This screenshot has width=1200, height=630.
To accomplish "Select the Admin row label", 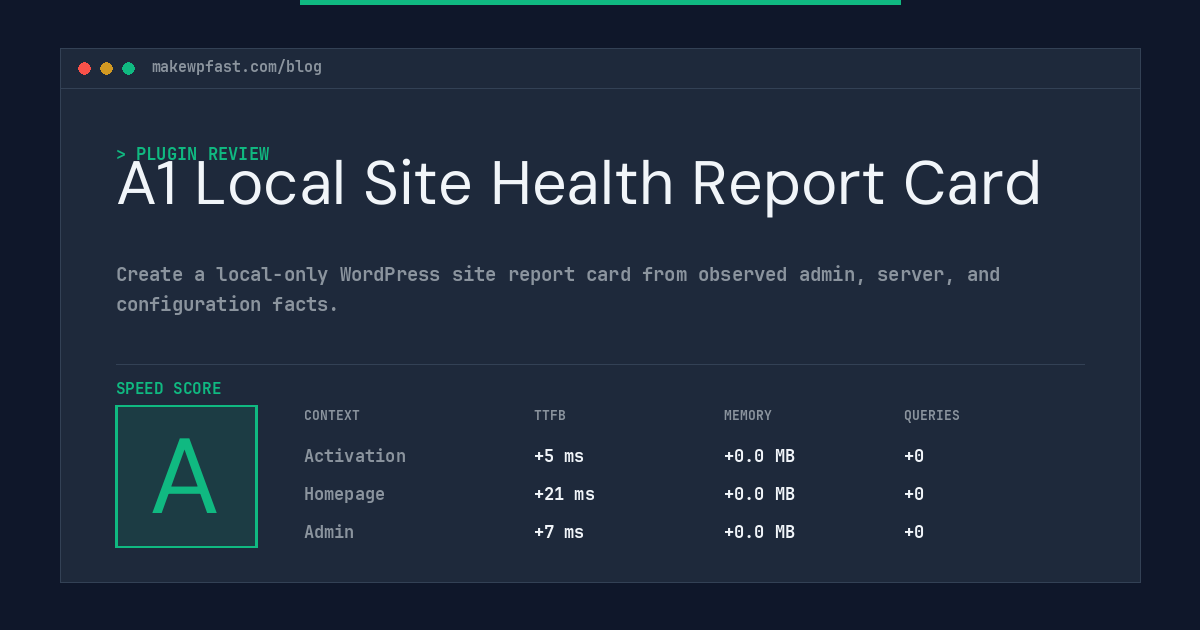I will coord(329,532).
